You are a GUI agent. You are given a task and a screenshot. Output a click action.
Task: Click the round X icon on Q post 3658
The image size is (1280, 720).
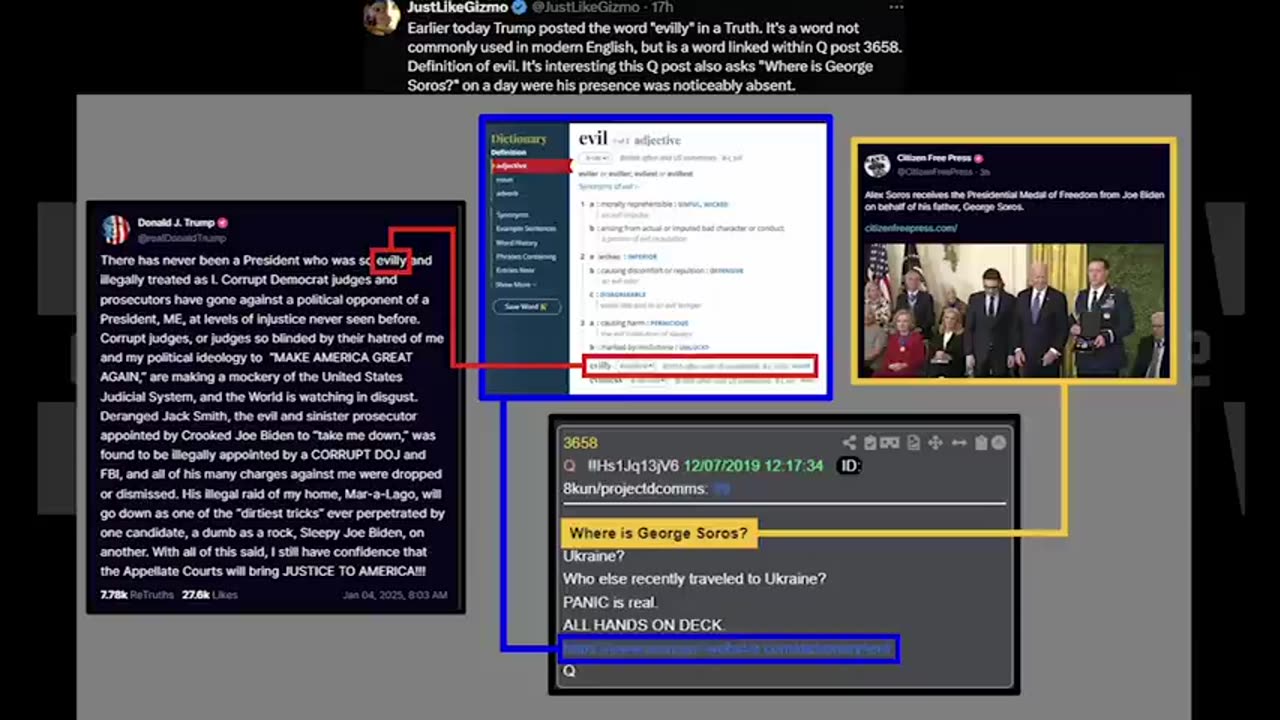(998, 443)
